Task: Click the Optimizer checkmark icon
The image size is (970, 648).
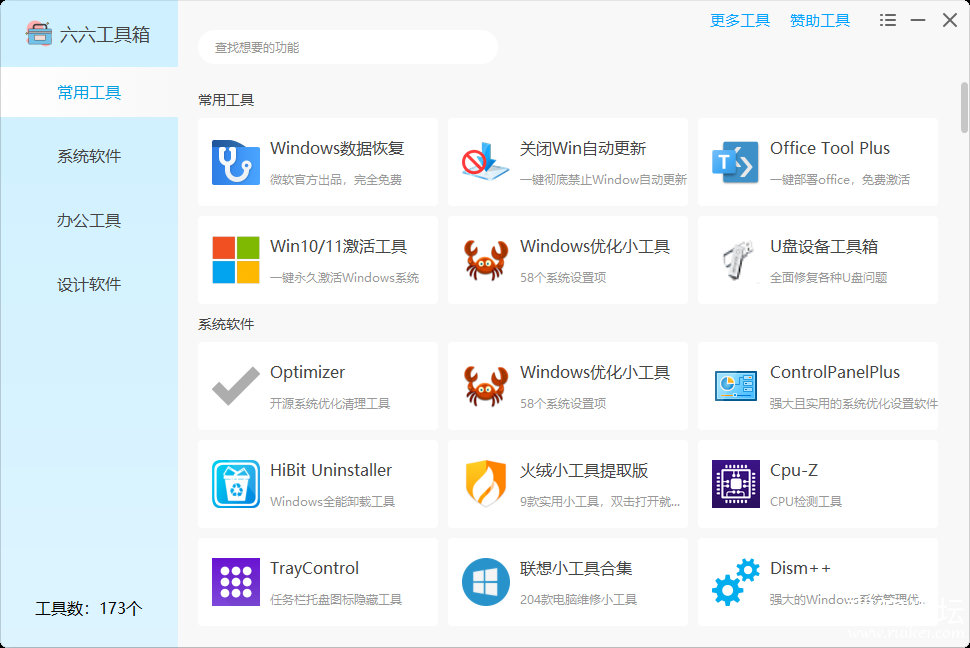Action: click(x=236, y=386)
